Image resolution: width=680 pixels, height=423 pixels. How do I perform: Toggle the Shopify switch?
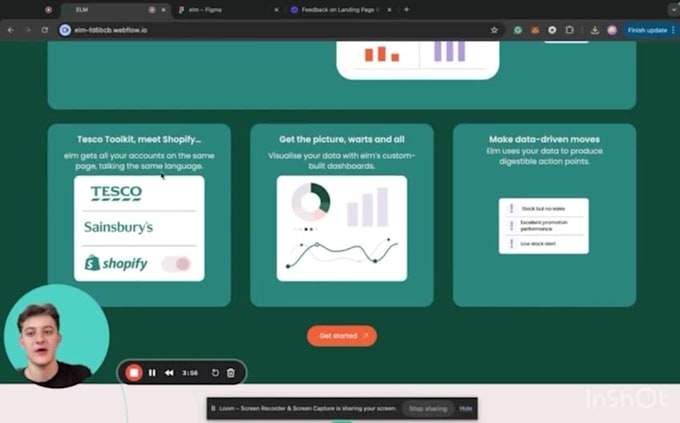(x=177, y=263)
